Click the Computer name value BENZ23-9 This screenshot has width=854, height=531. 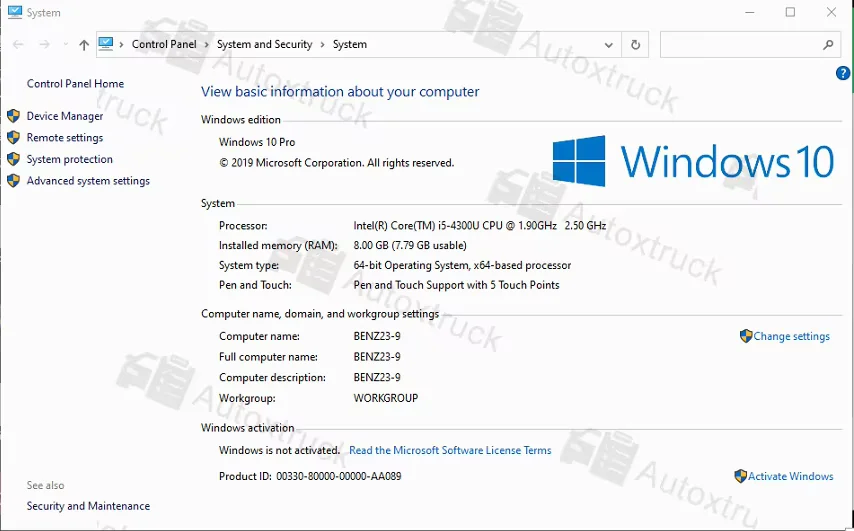coord(377,336)
